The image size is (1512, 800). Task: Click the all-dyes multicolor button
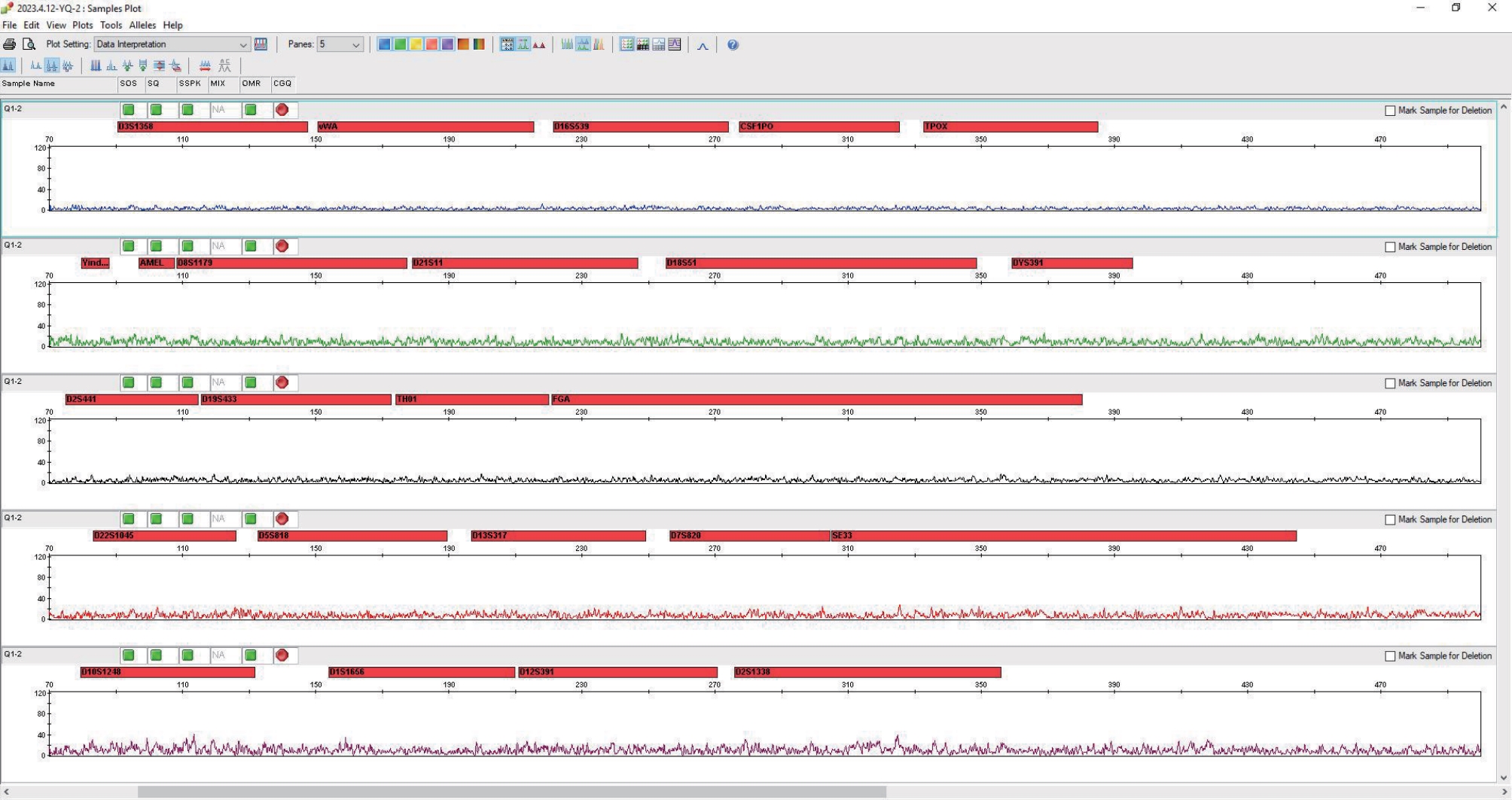479,44
